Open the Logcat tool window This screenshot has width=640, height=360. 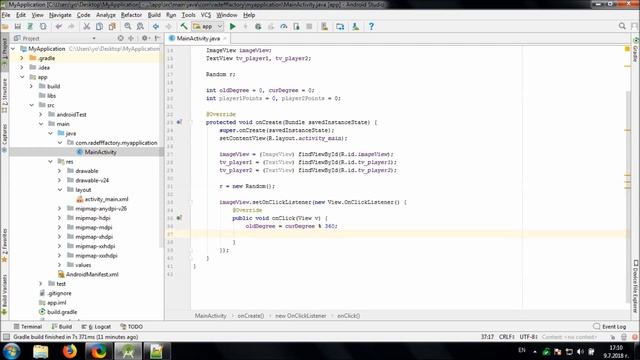(96, 327)
